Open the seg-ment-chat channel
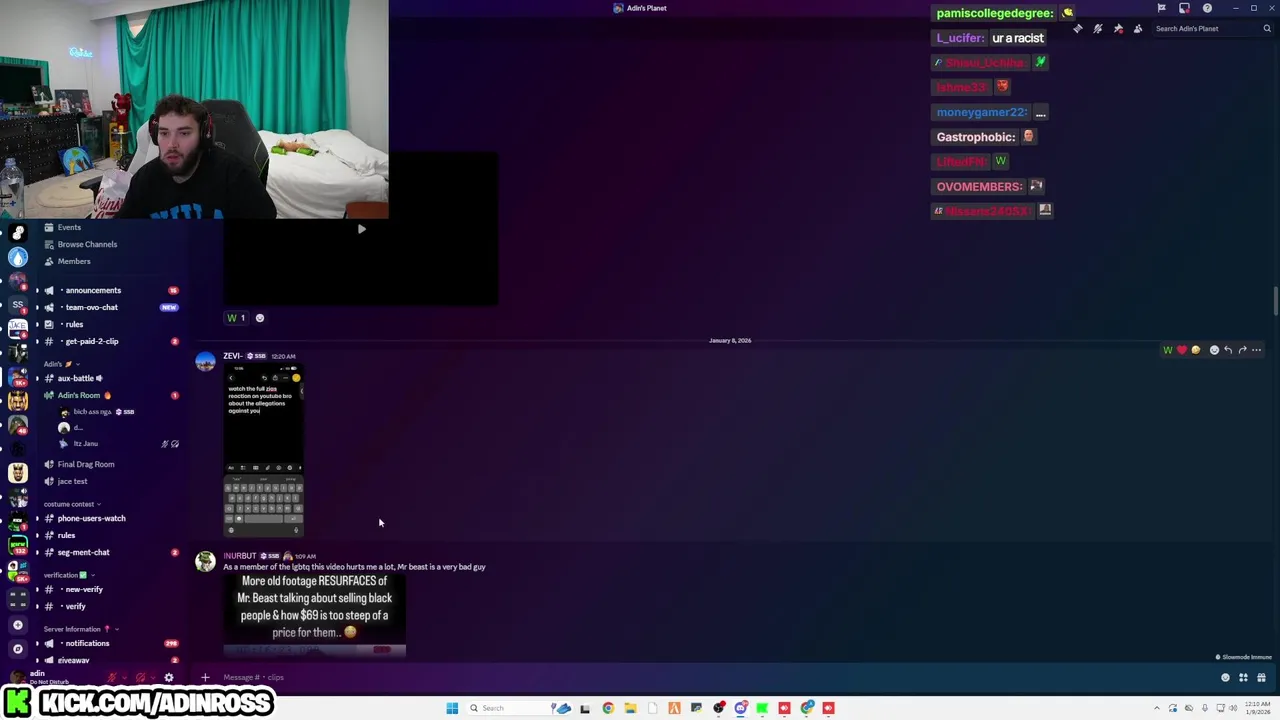The height and width of the screenshot is (720, 1280). [x=83, y=552]
